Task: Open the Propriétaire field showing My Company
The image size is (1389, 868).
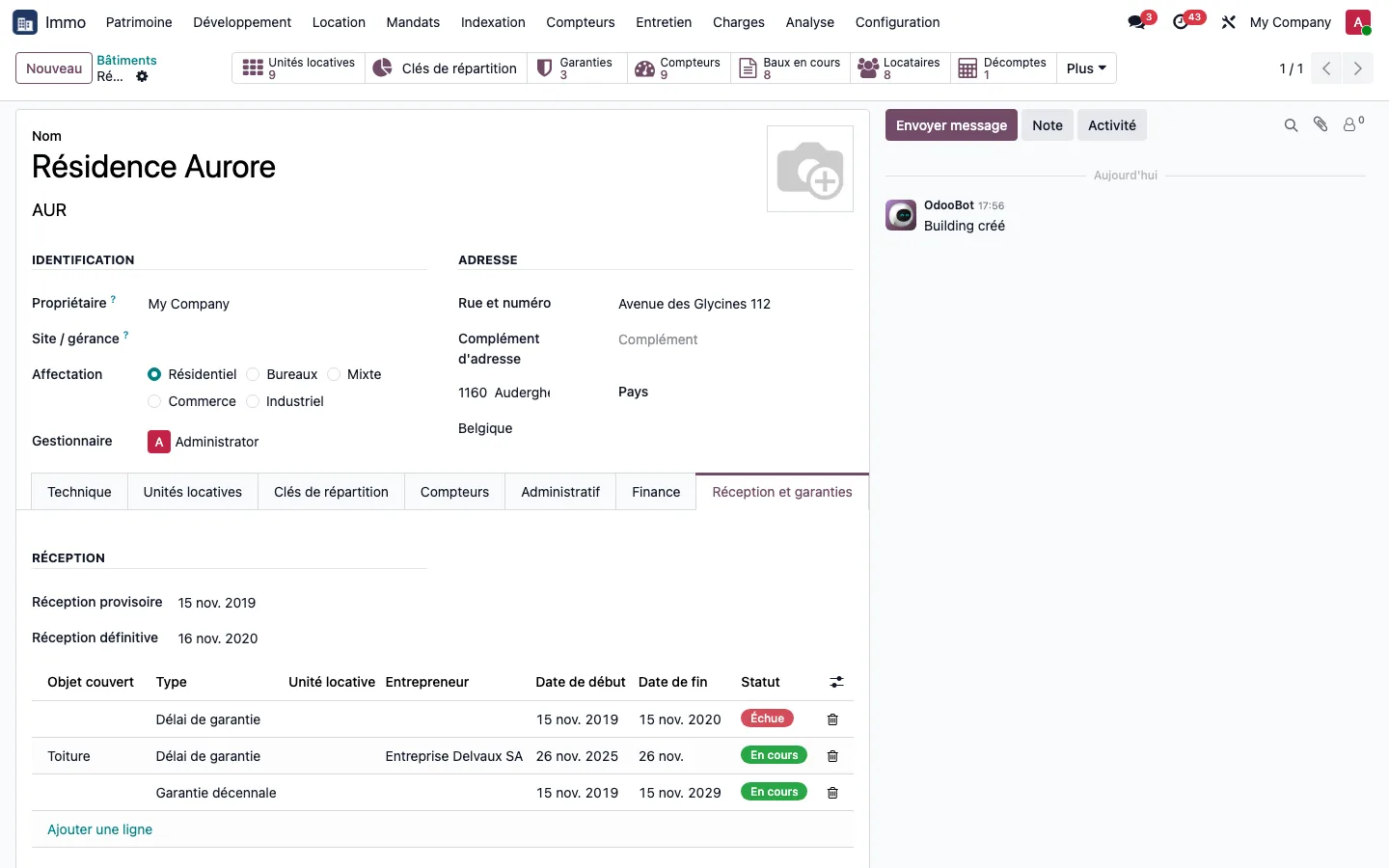Action: [x=286, y=304]
